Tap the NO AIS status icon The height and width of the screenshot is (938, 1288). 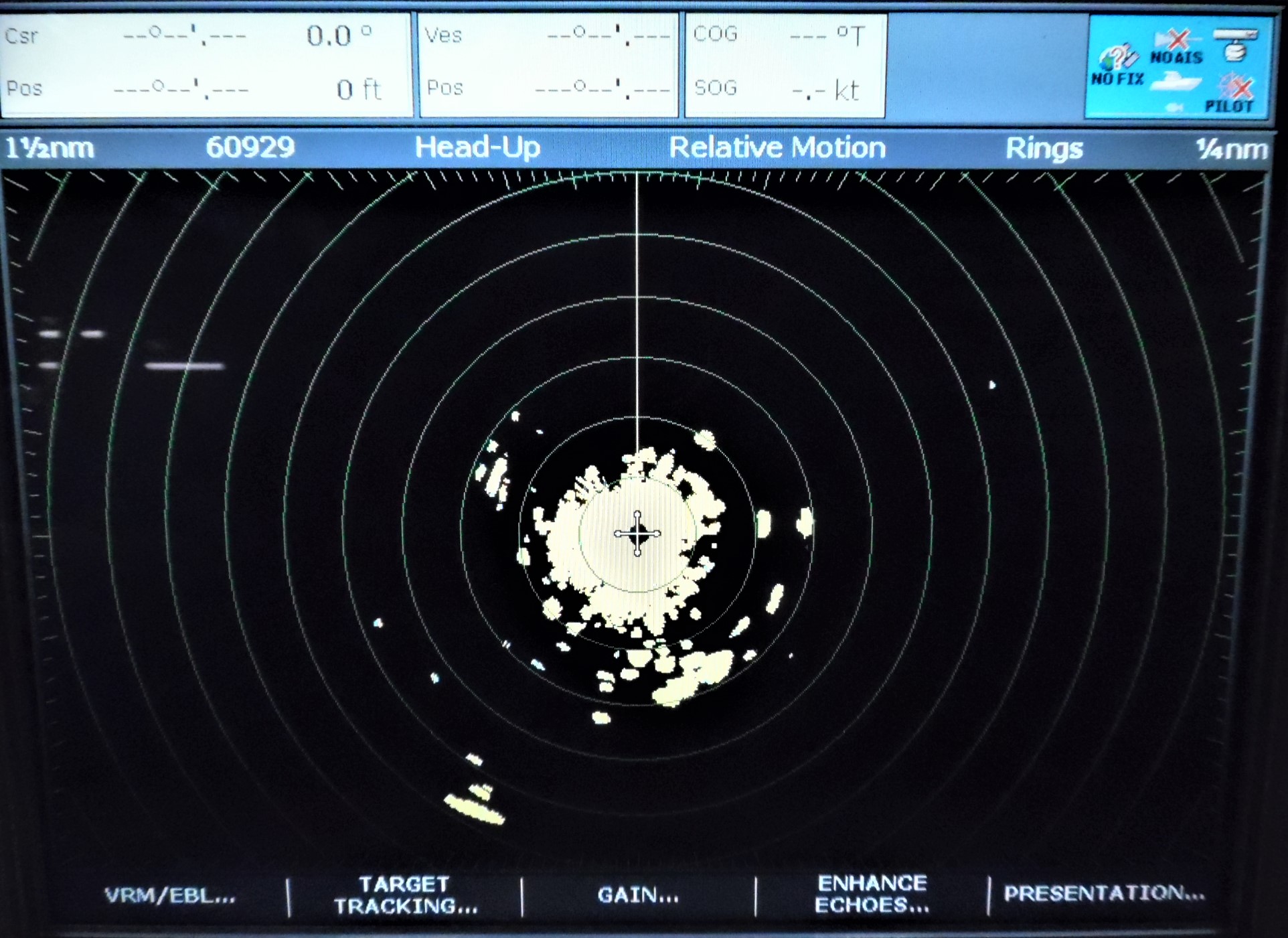[x=1177, y=47]
